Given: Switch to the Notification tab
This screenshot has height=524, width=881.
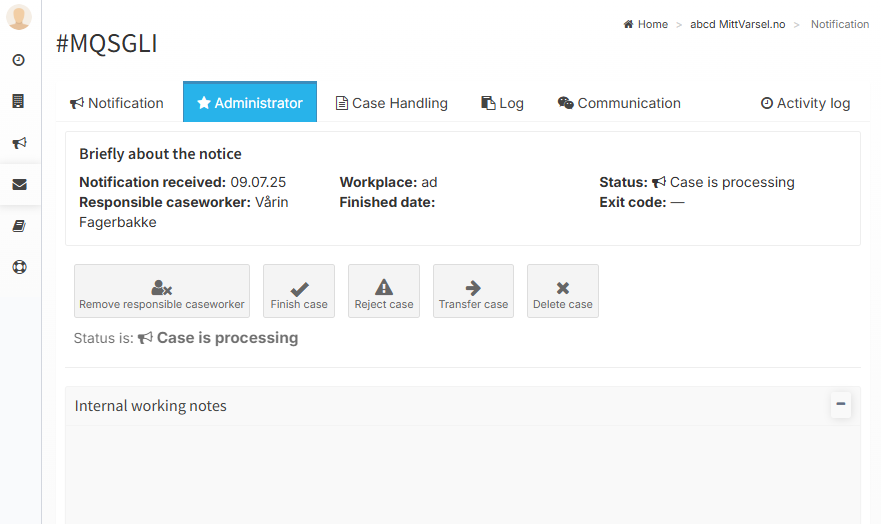Looking at the screenshot, I should point(117,103).
